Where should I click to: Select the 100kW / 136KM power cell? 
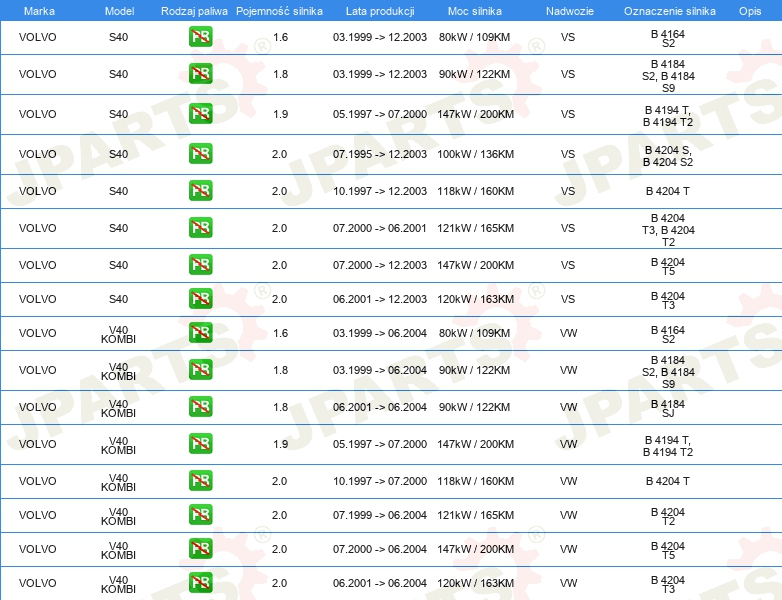pos(475,154)
